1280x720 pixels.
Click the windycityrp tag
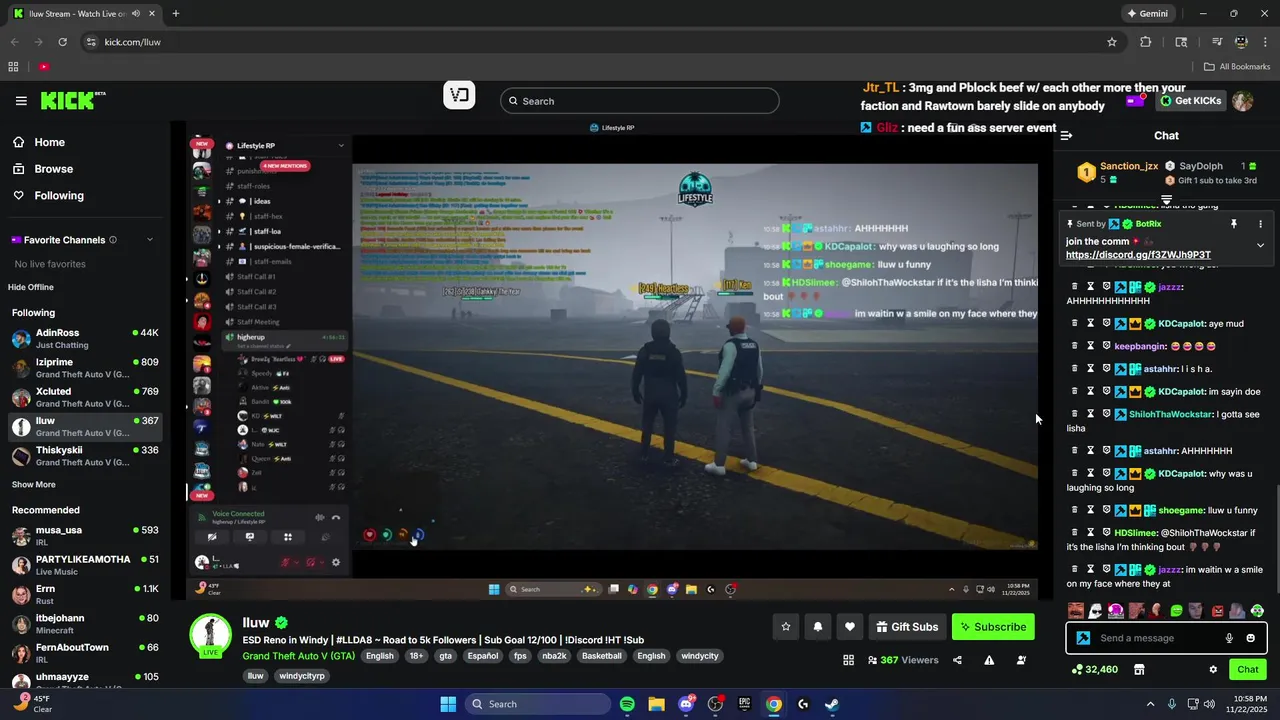(x=302, y=676)
